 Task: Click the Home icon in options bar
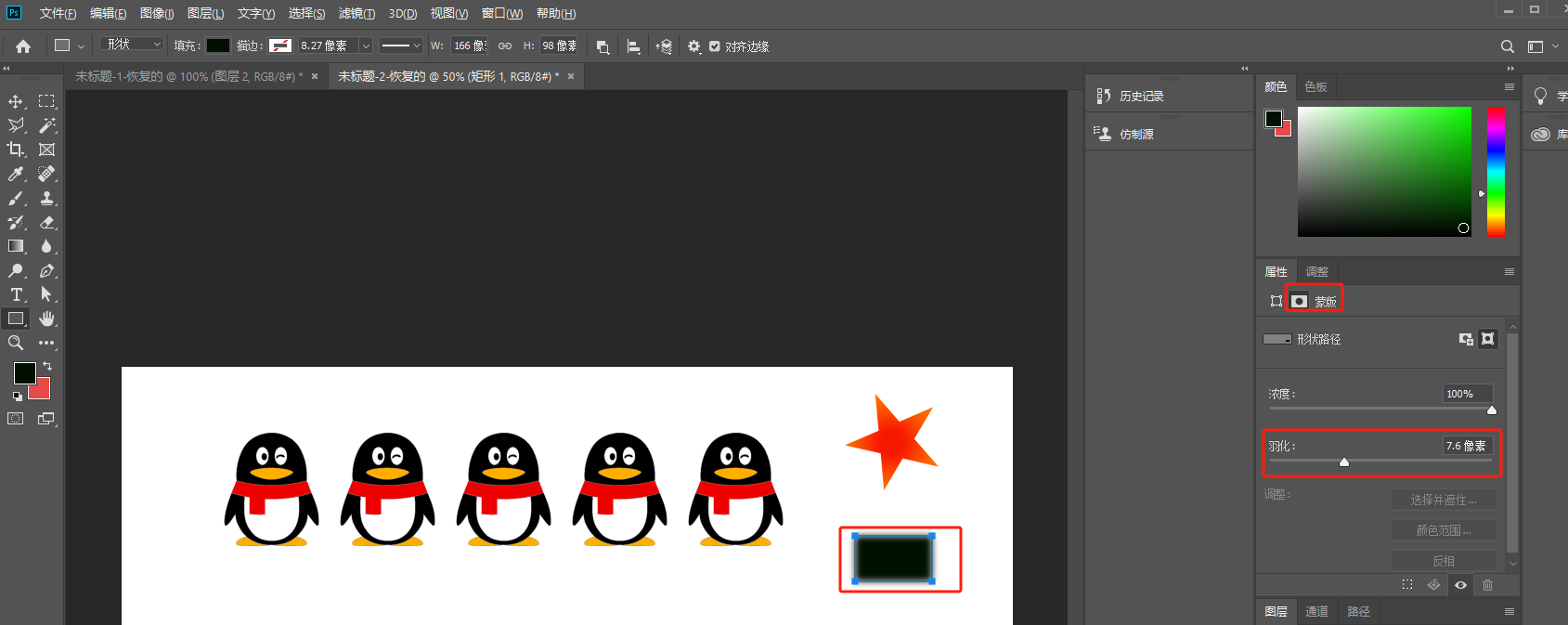pyautogui.click(x=23, y=46)
